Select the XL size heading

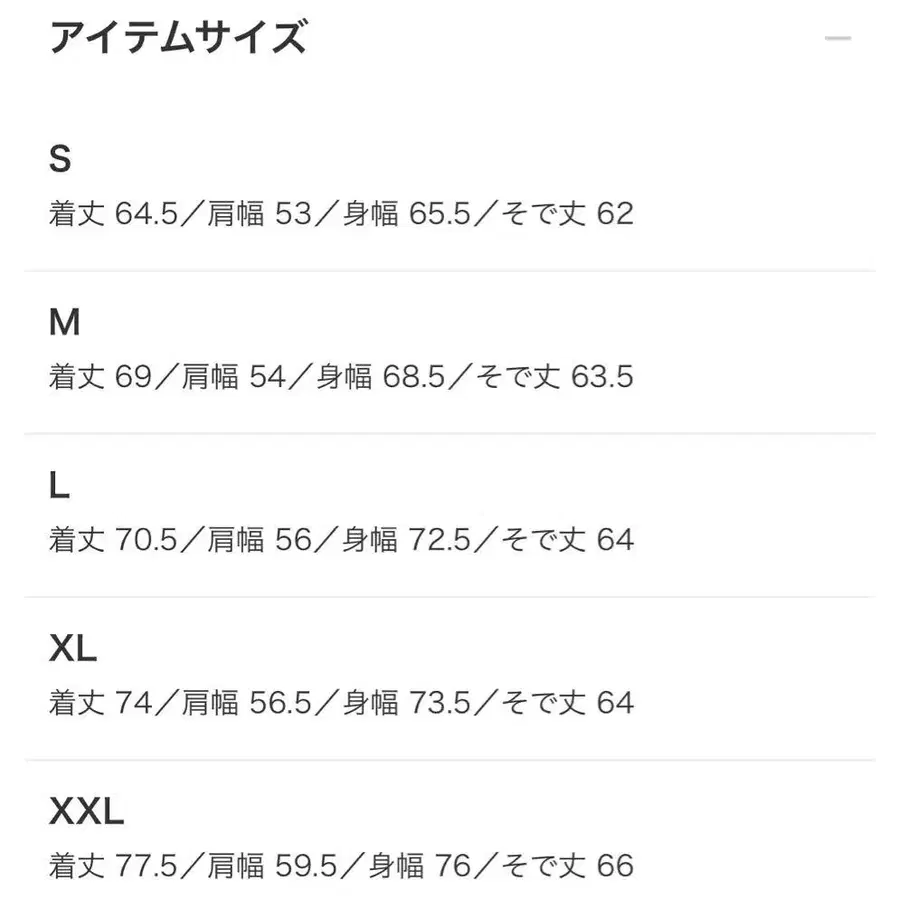coord(73,647)
